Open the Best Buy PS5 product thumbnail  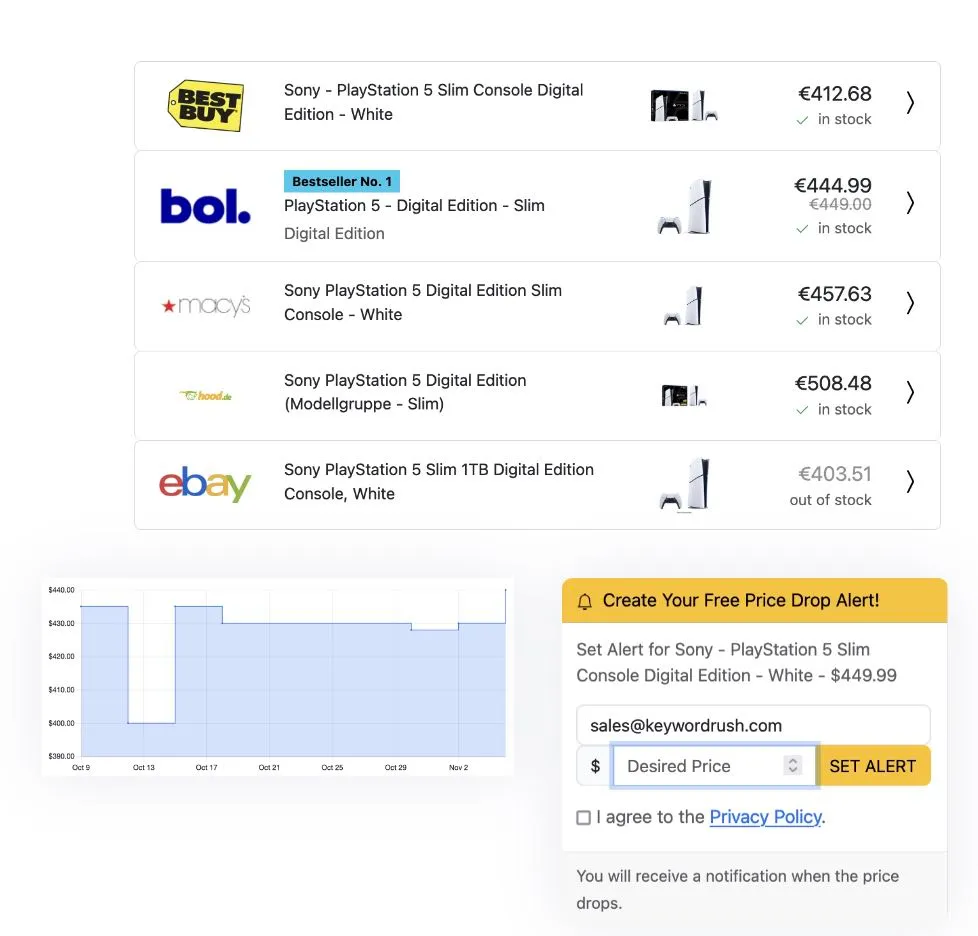click(x=684, y=105)
